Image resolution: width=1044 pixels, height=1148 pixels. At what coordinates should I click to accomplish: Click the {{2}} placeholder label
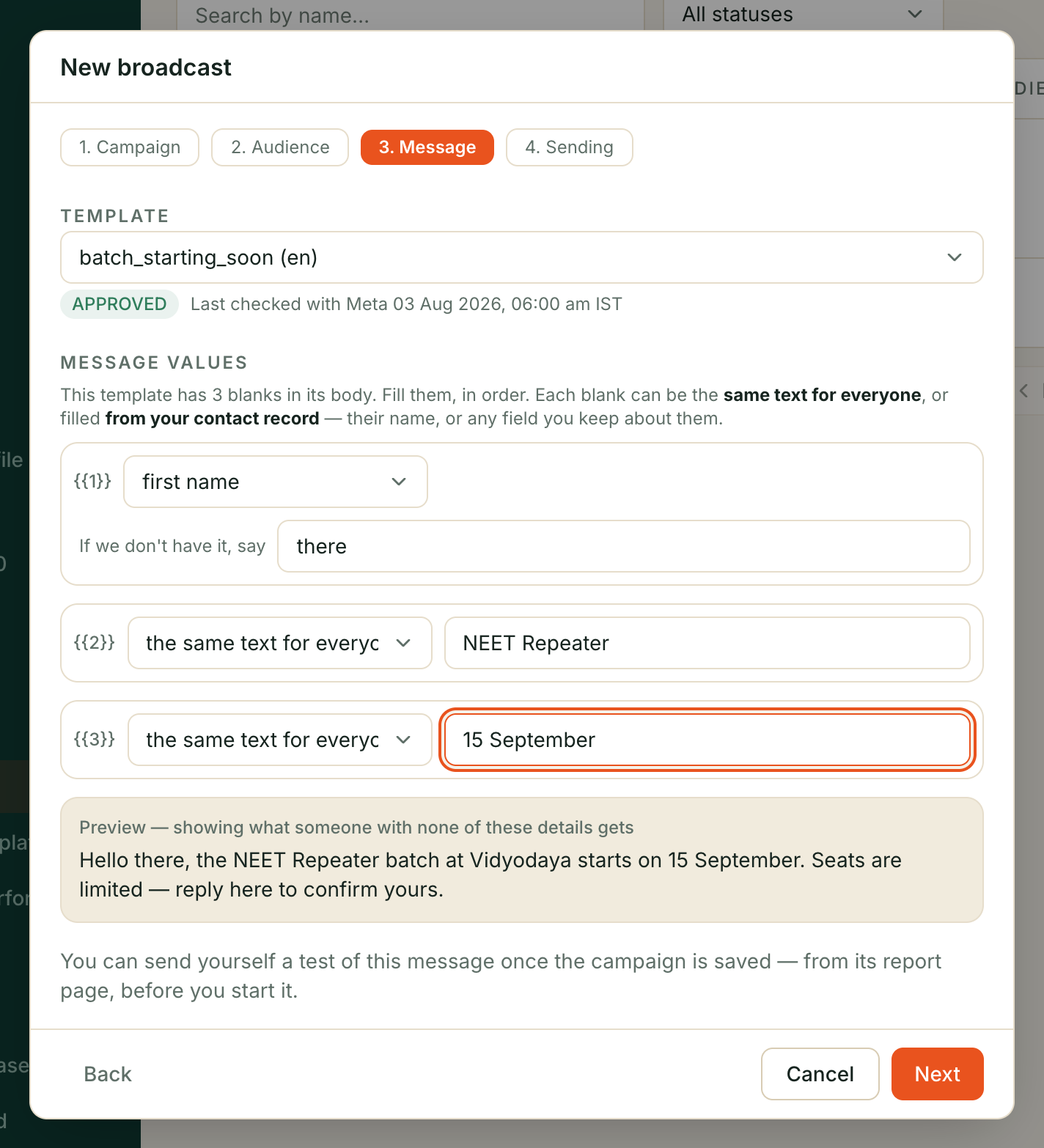click(95, 642)
